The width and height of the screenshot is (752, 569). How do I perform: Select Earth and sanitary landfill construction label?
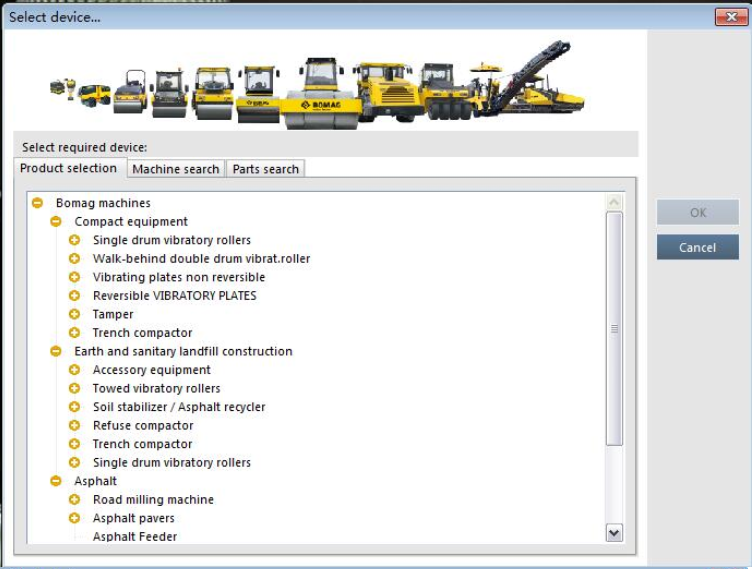tap(183, 351)
